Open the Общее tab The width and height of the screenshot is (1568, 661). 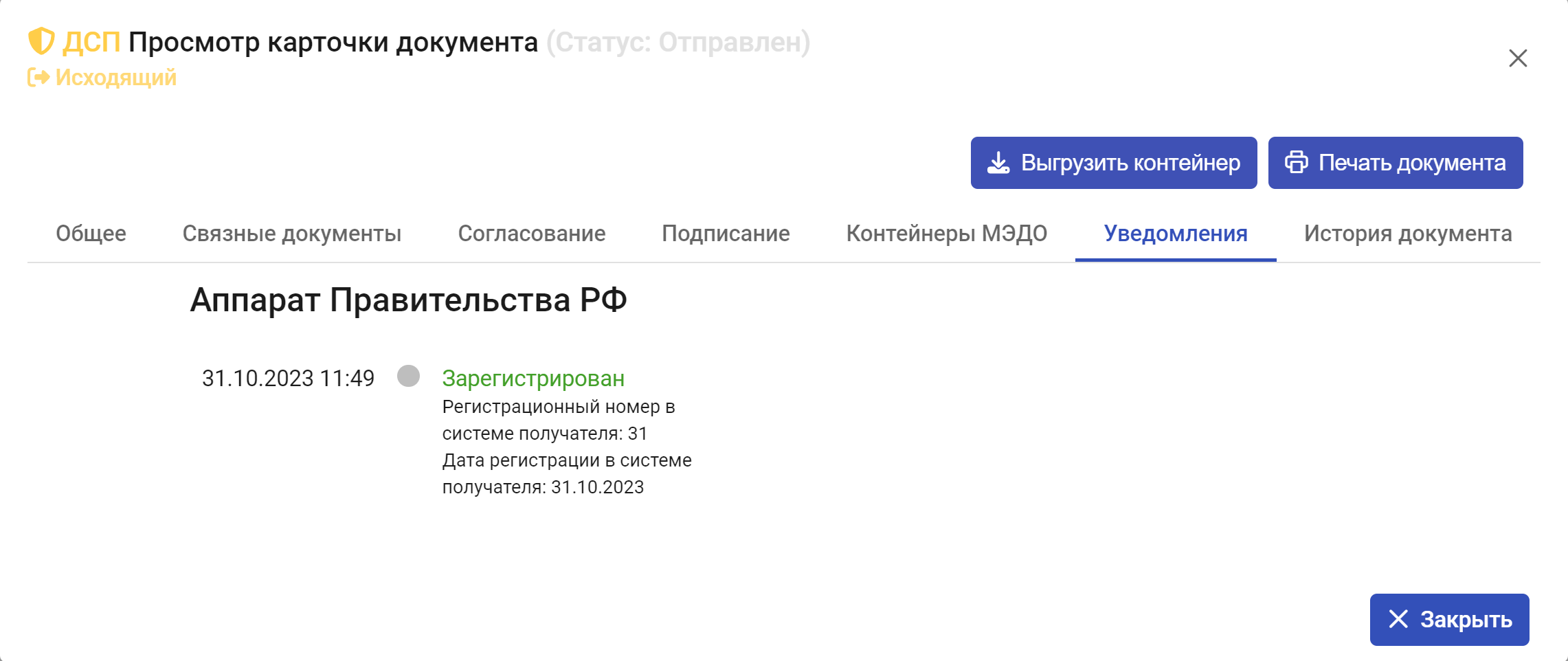coord(91,234)
